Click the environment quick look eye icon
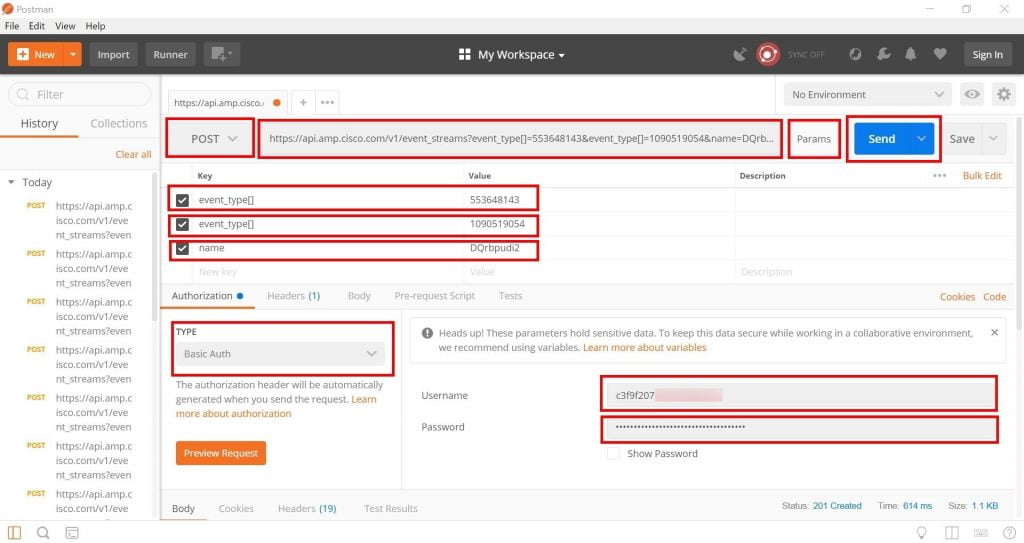Image resolution: width=1024 pixels, height=543 pixels. (972, 94)
